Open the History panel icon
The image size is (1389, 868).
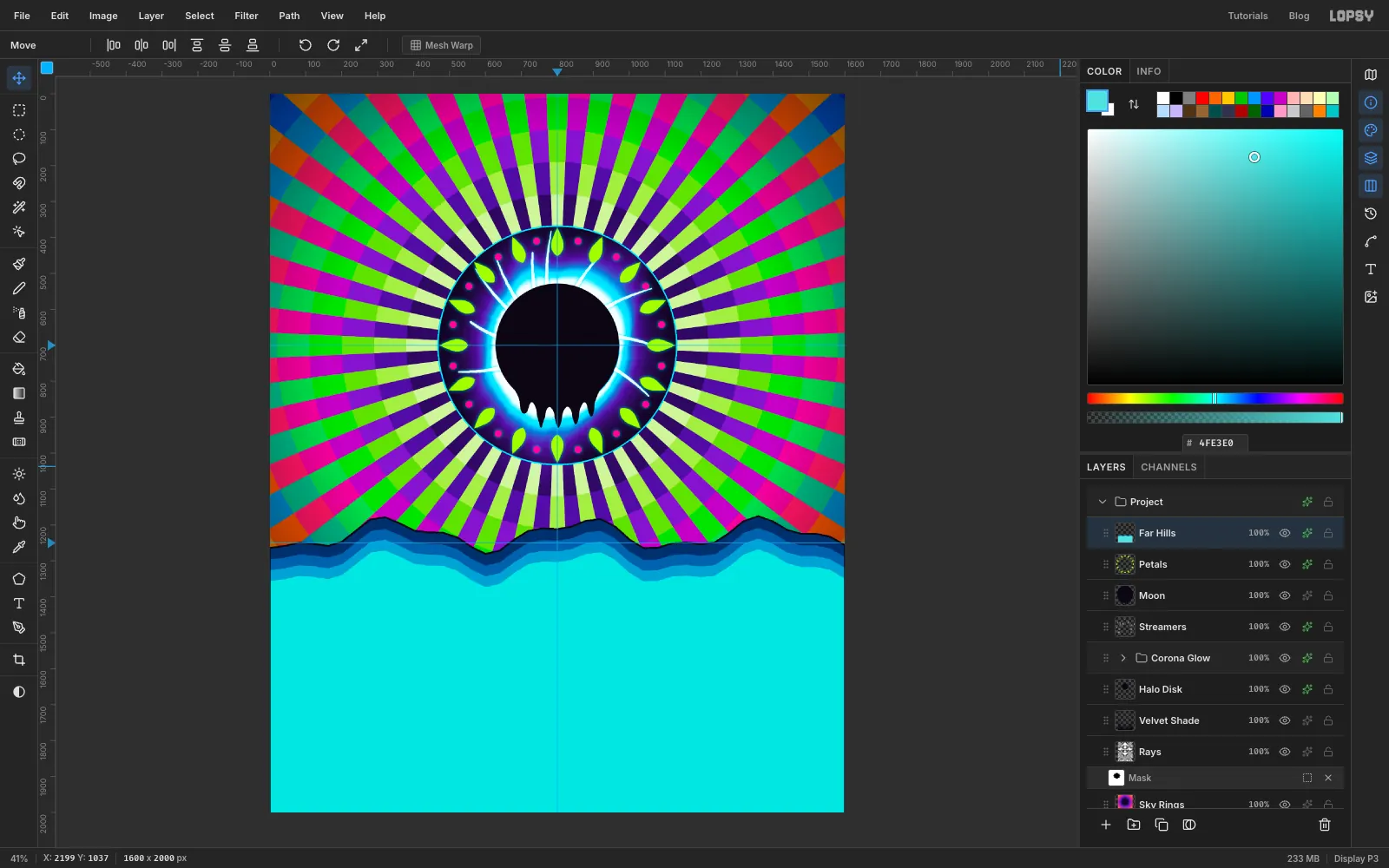click(x=1371, y=214)
